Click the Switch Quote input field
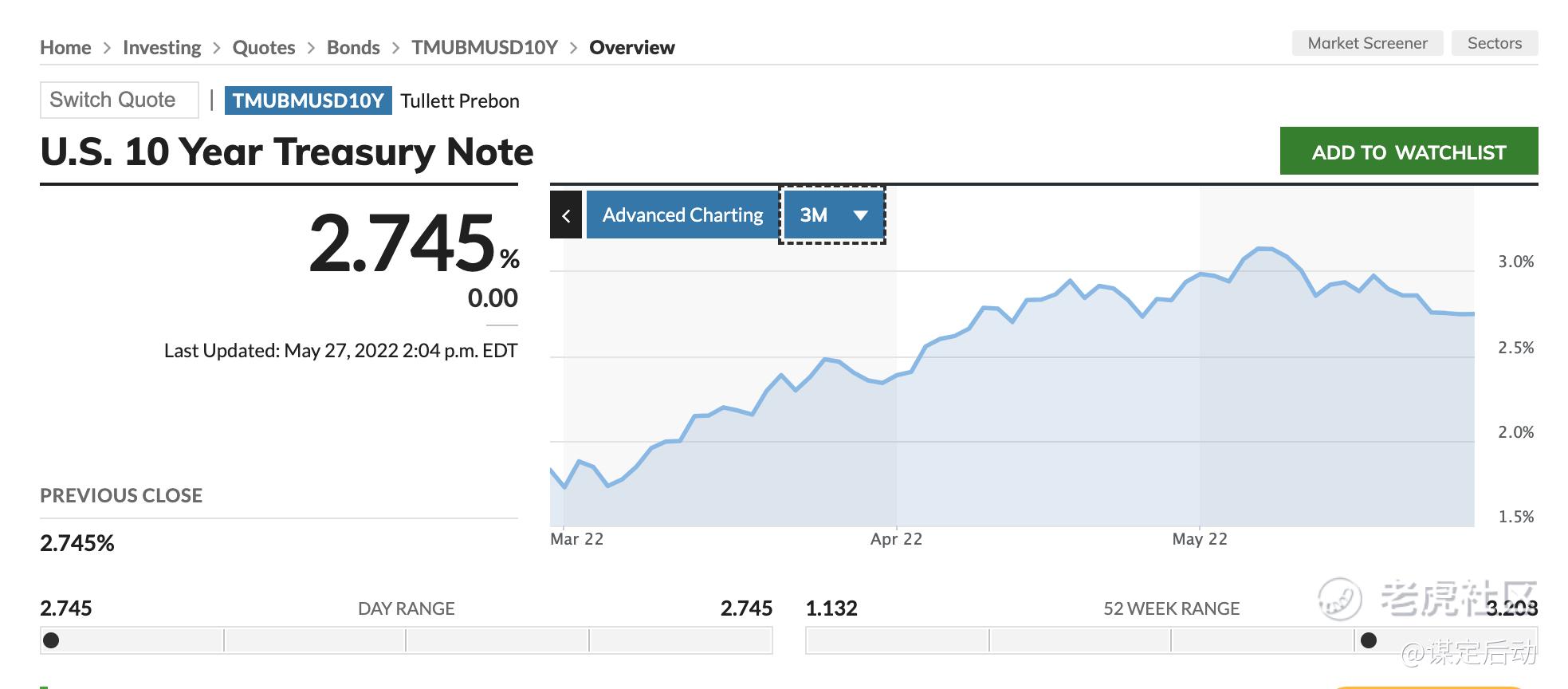1568x689 pixels. (119, 100)
